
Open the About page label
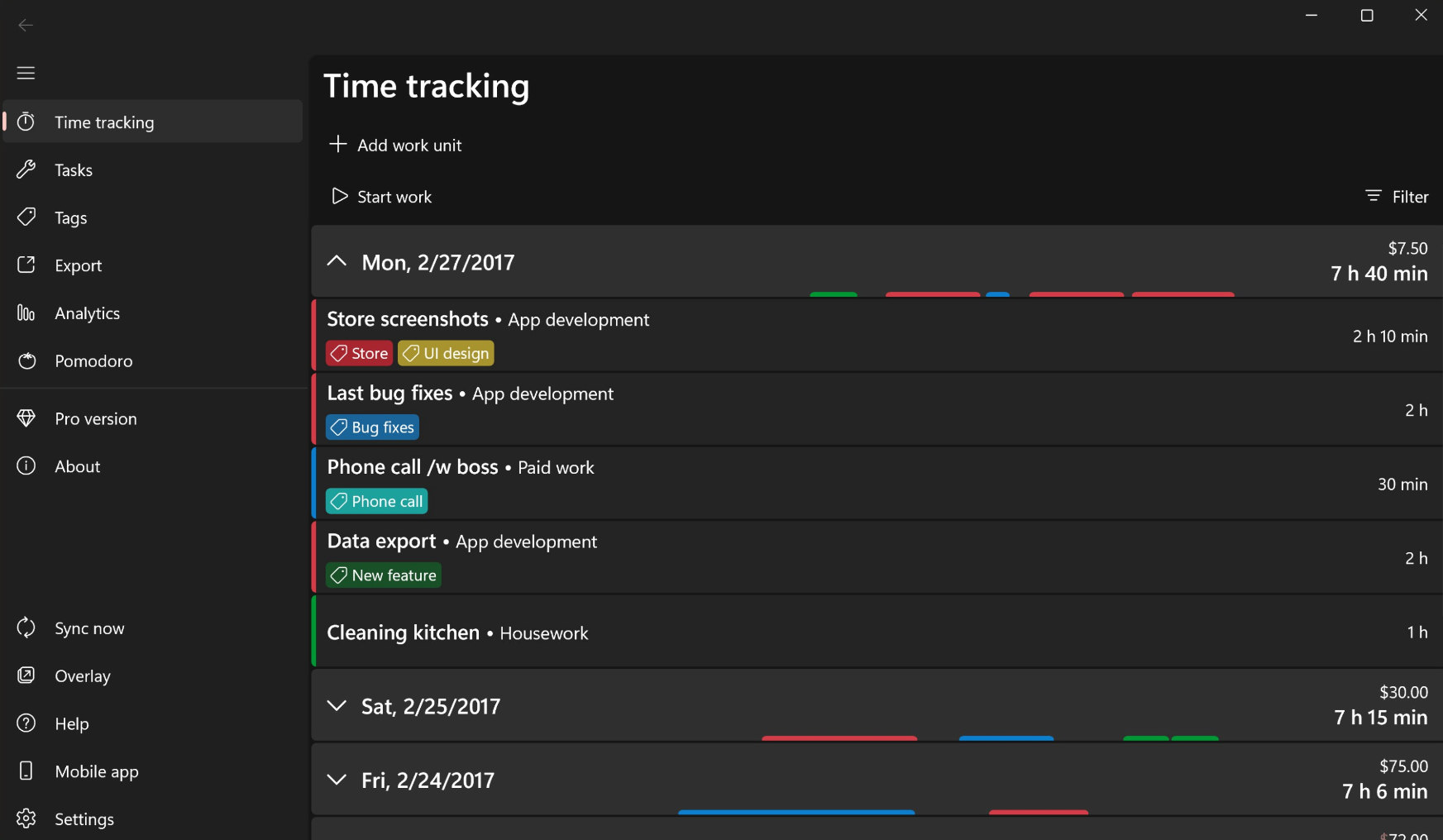(78, 466)
